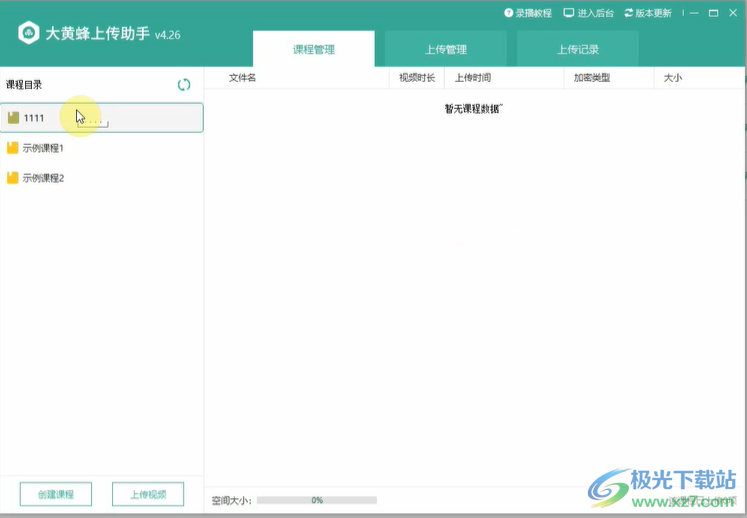Switch to the 上传管理 tab
The width and height of the screenshot is (747, 518).
pyautogui.click(x=446, y=49)
